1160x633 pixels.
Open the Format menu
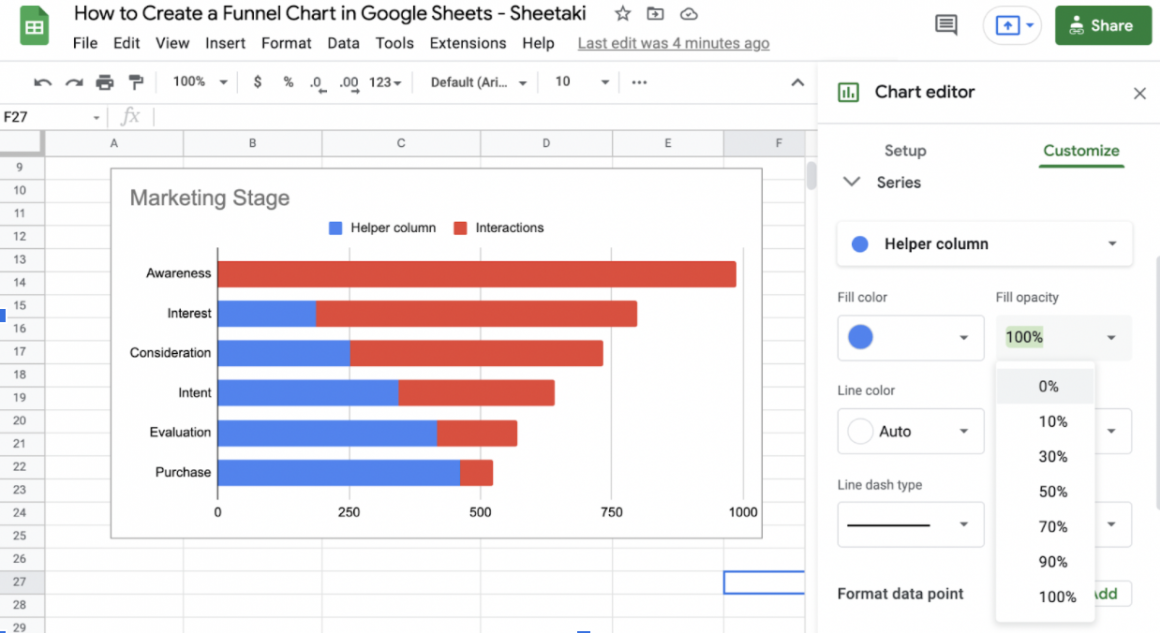pos(286,43)
